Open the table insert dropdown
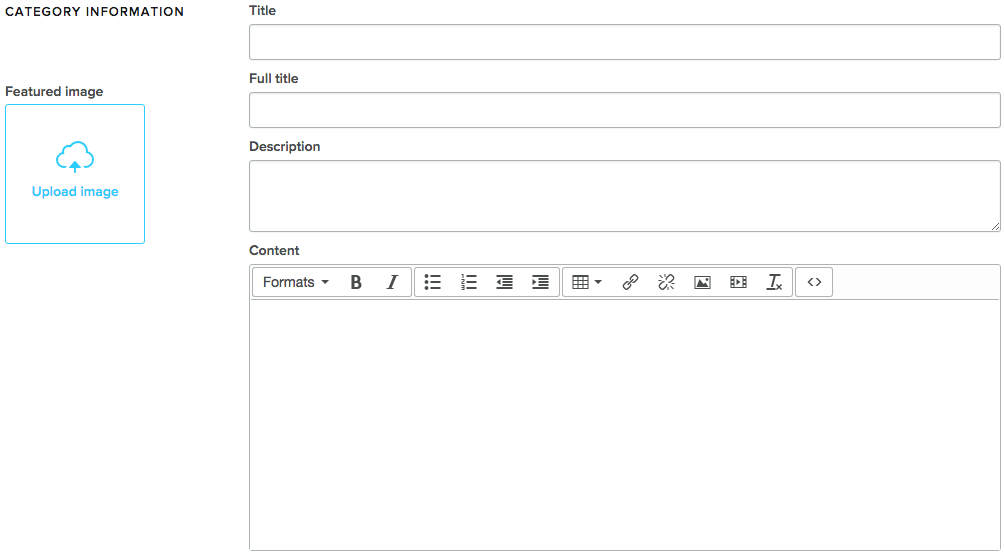 pyautogui.click(x=587, y=282)
